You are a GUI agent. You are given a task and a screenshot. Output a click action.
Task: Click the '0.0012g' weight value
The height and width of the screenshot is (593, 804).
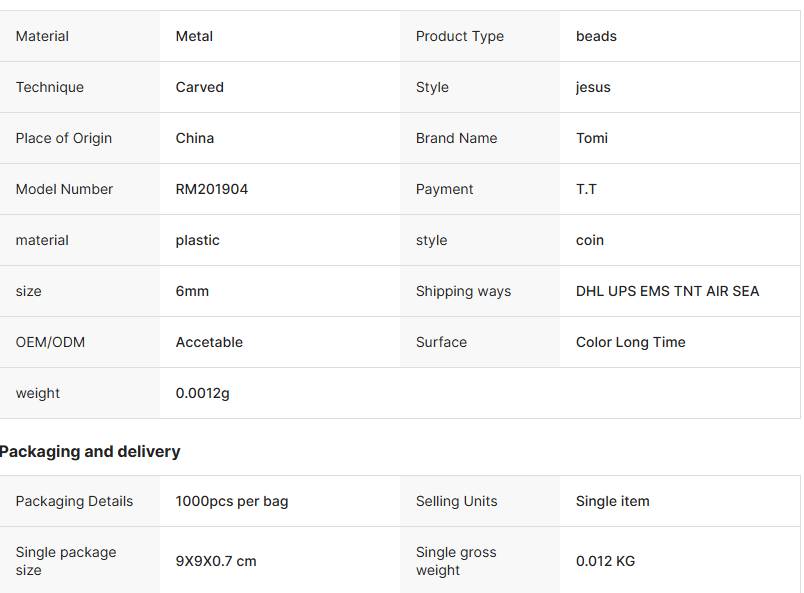tap(203, 393)
